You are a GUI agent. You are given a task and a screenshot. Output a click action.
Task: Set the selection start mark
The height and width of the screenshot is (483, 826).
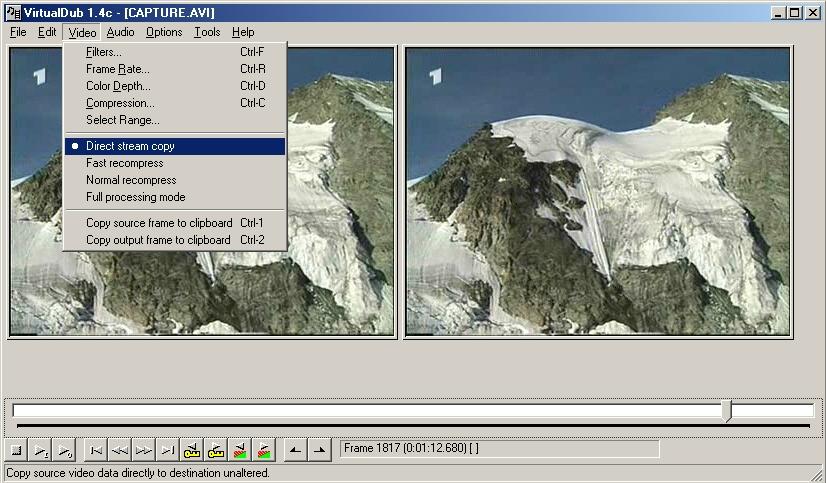295,450
